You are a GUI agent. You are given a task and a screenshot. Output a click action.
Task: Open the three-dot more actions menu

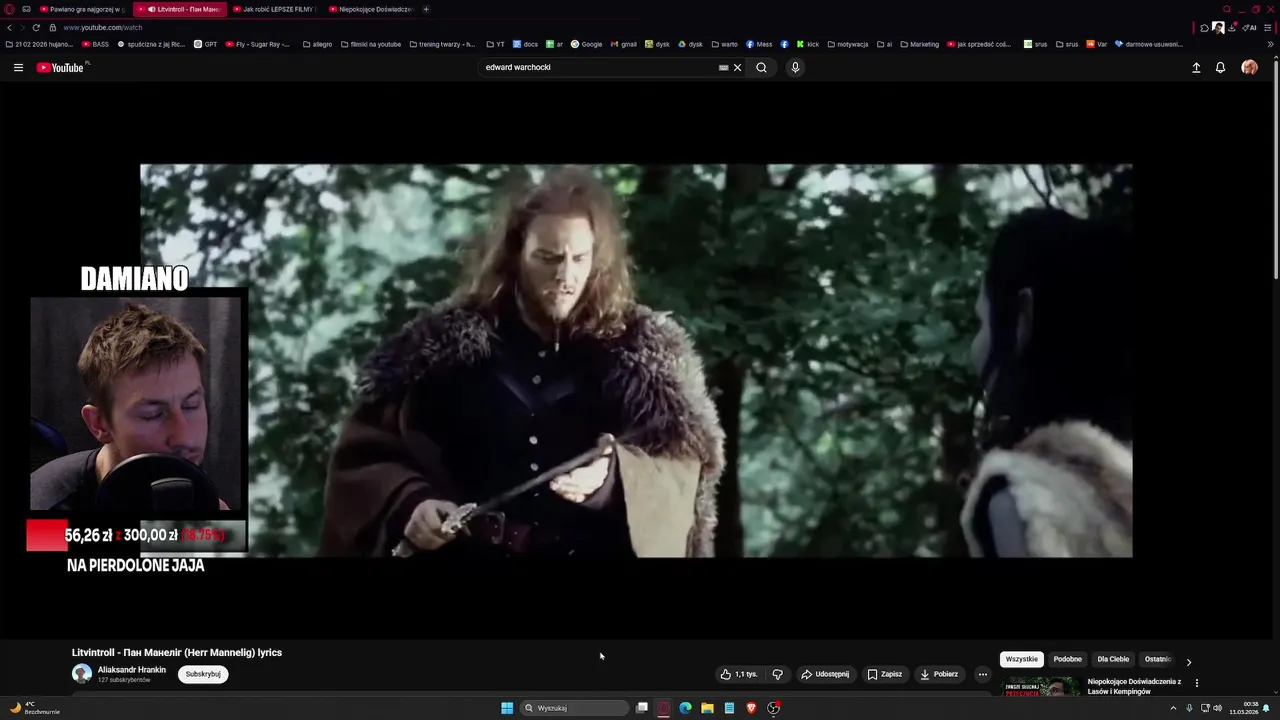point(982,674)
